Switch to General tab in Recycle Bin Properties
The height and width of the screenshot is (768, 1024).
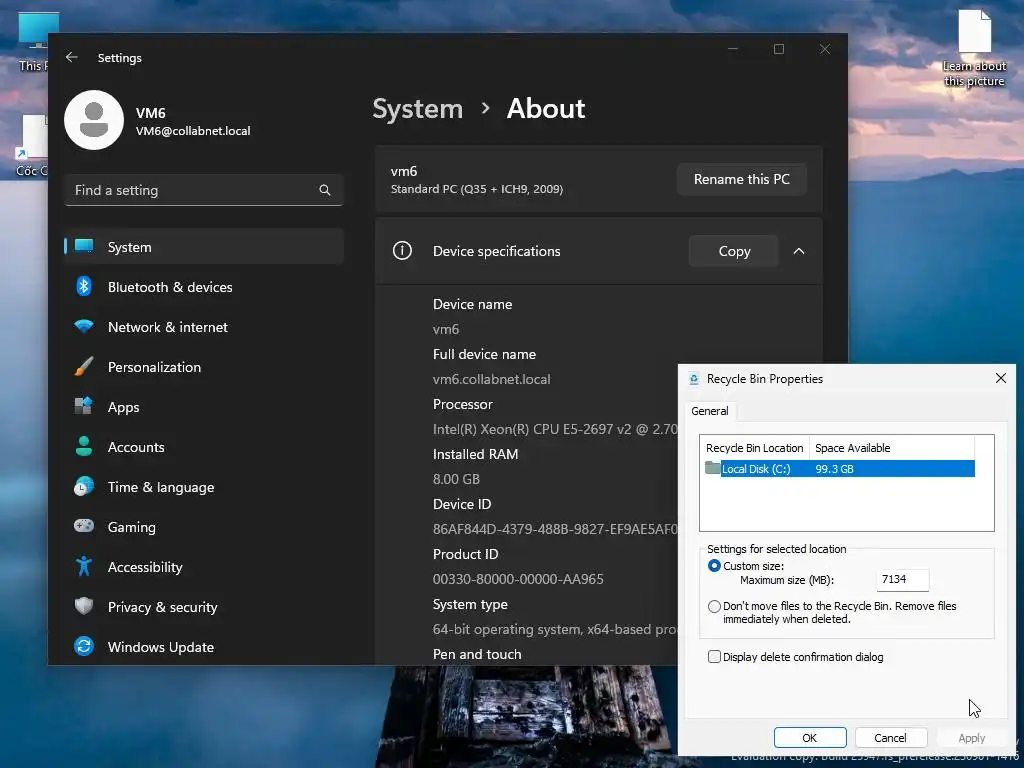(x=709, y=411)
